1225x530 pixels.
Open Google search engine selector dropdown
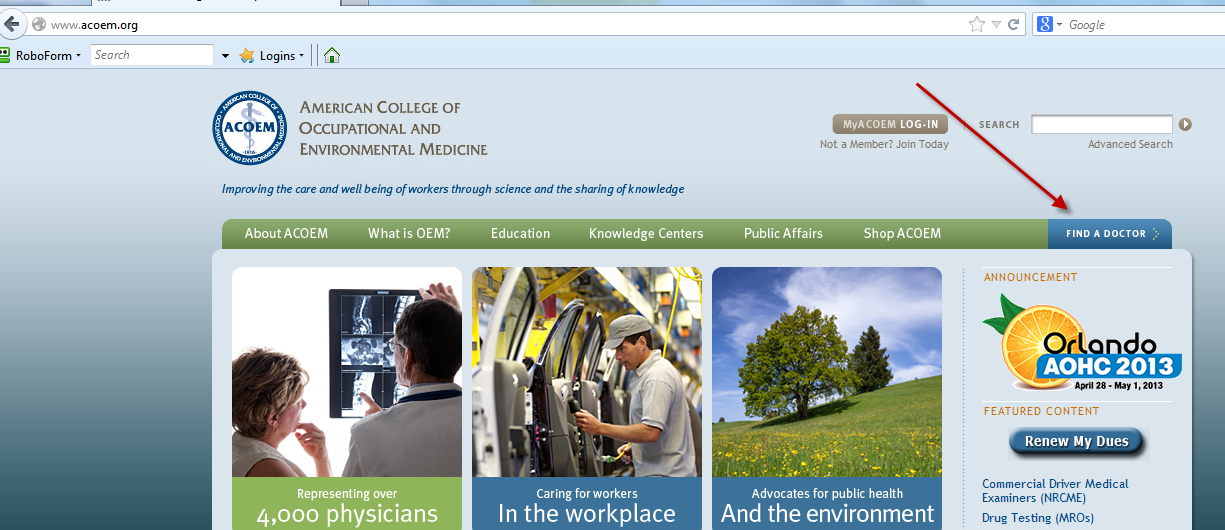1049,24
